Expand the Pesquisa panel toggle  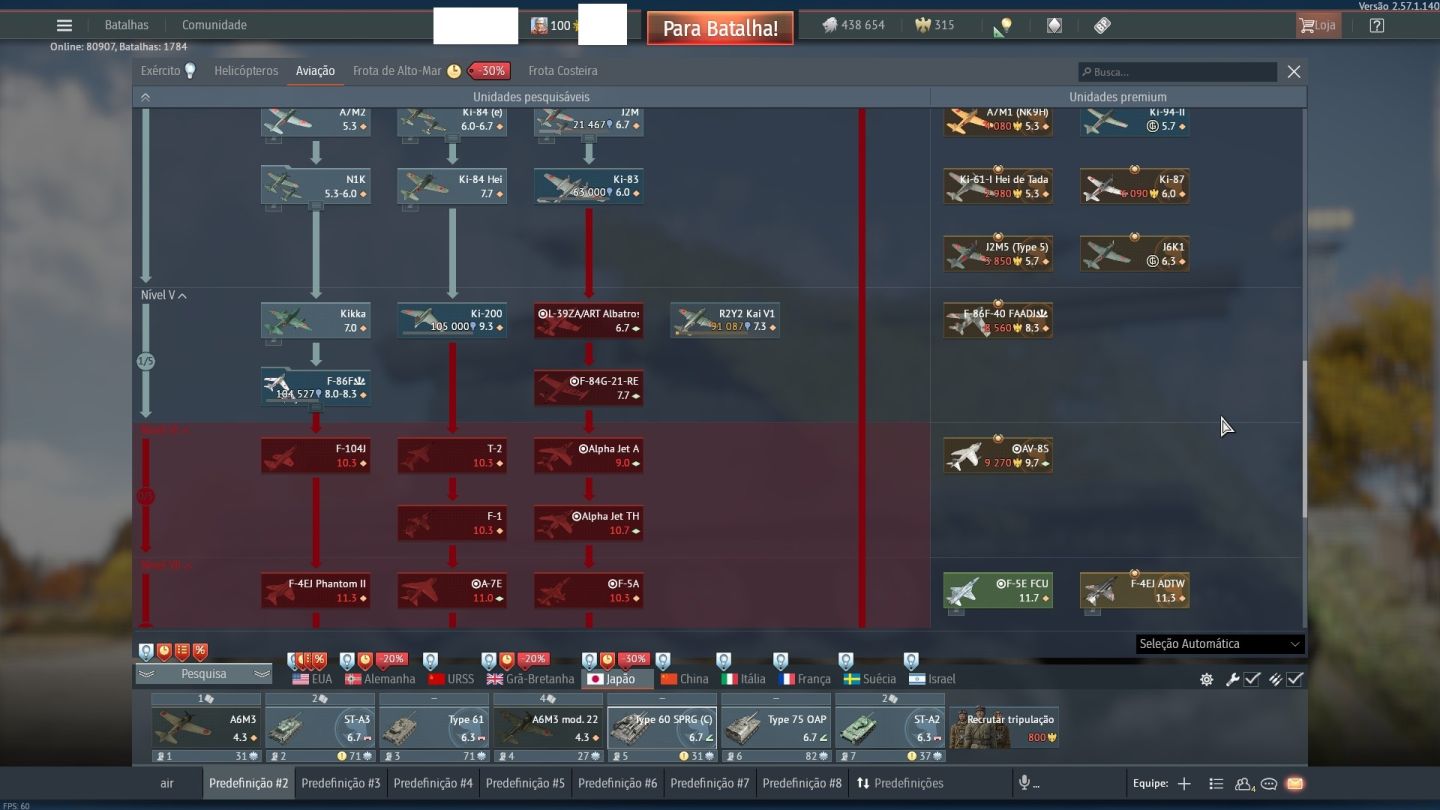tap(204, 674)
